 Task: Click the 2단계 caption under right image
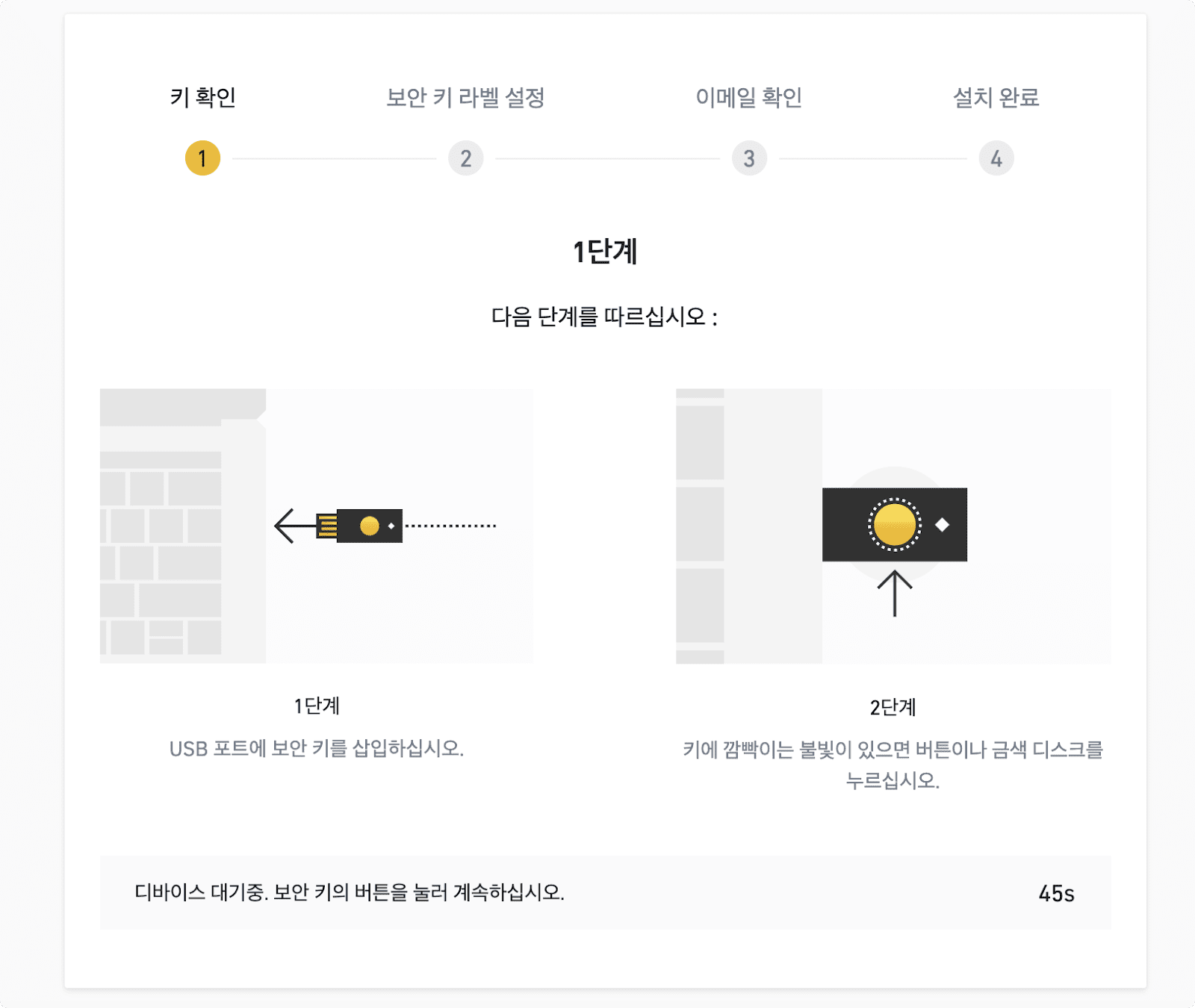(x=893, y=707)
